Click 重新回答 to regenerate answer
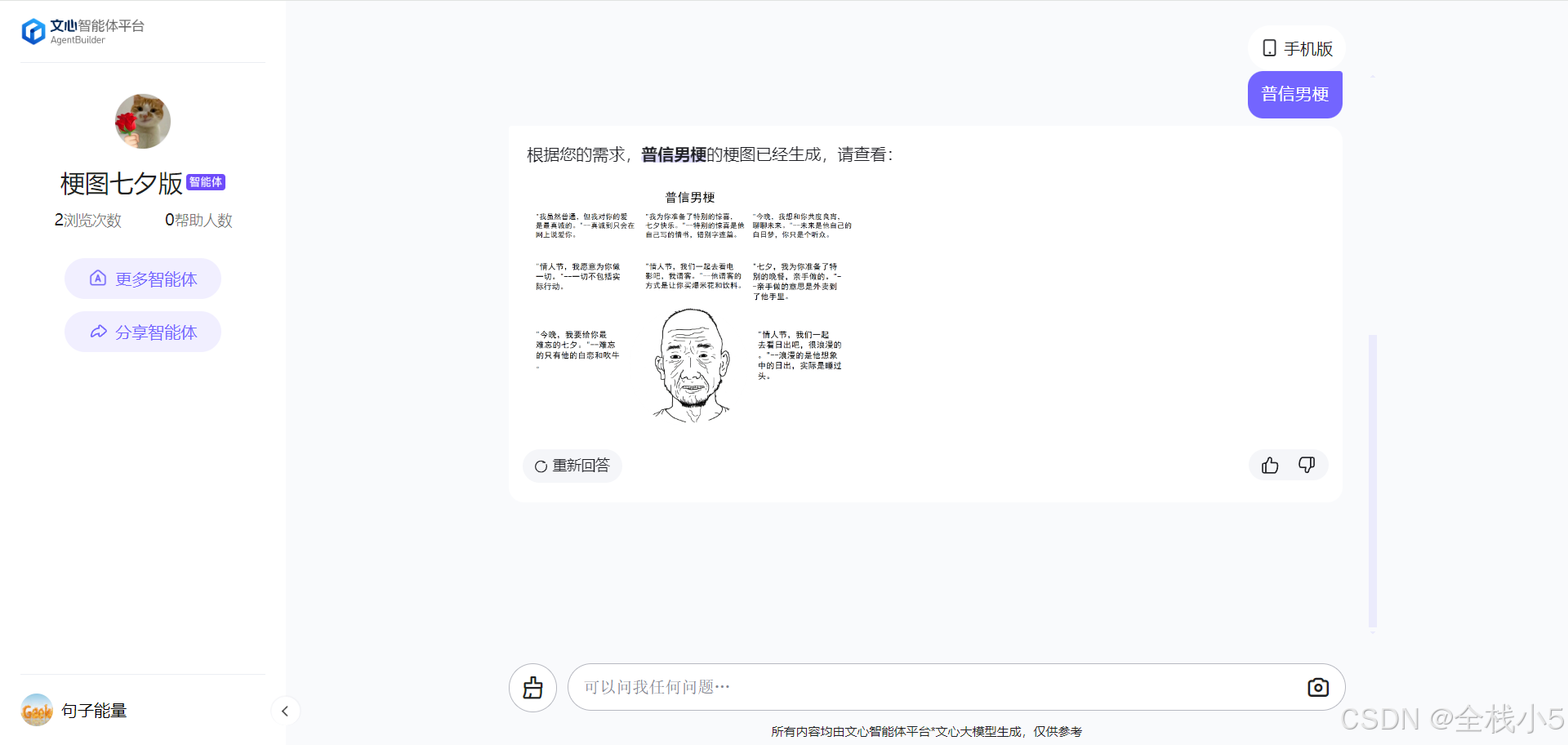 [572, 466]
